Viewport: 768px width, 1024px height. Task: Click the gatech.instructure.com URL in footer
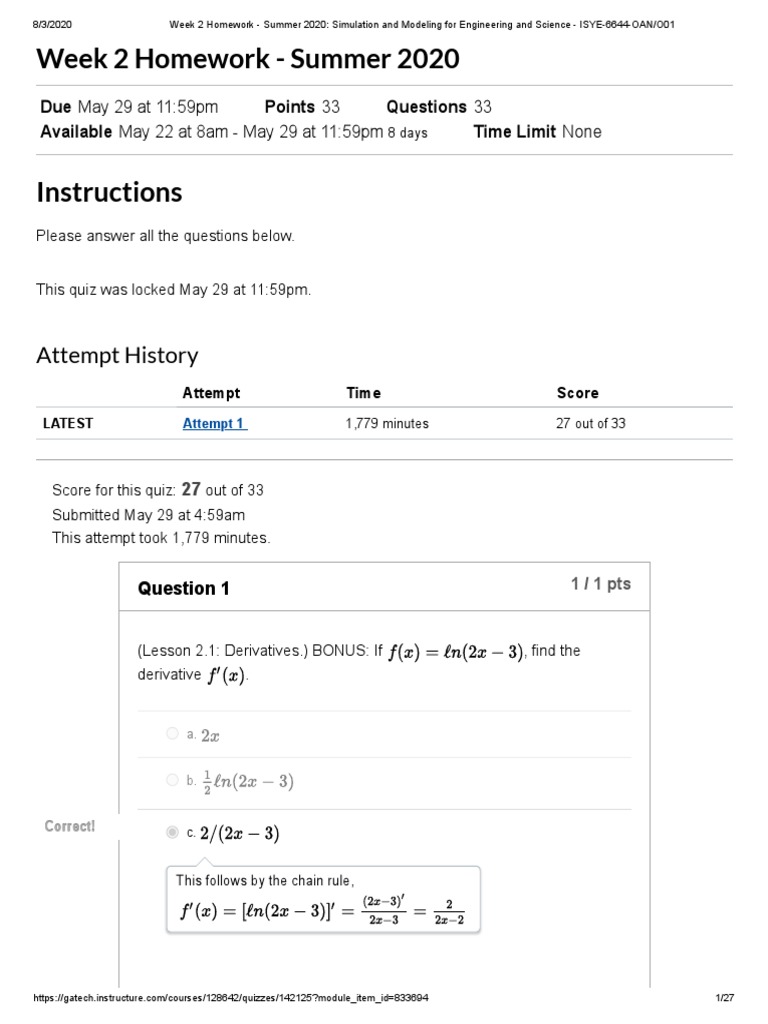pyautogui.click(x=234, y=999)
